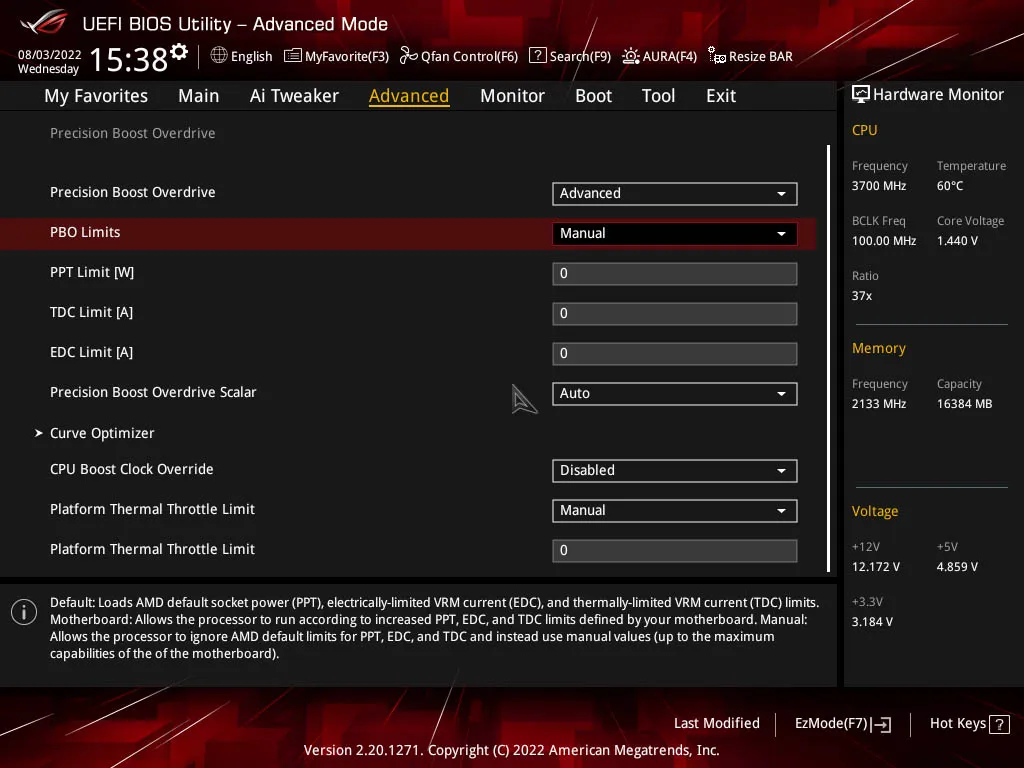Viewport: 1024px width, 768px height.
Task: Click the Hot Keys question mark box
Action: (x=999, y=724)
